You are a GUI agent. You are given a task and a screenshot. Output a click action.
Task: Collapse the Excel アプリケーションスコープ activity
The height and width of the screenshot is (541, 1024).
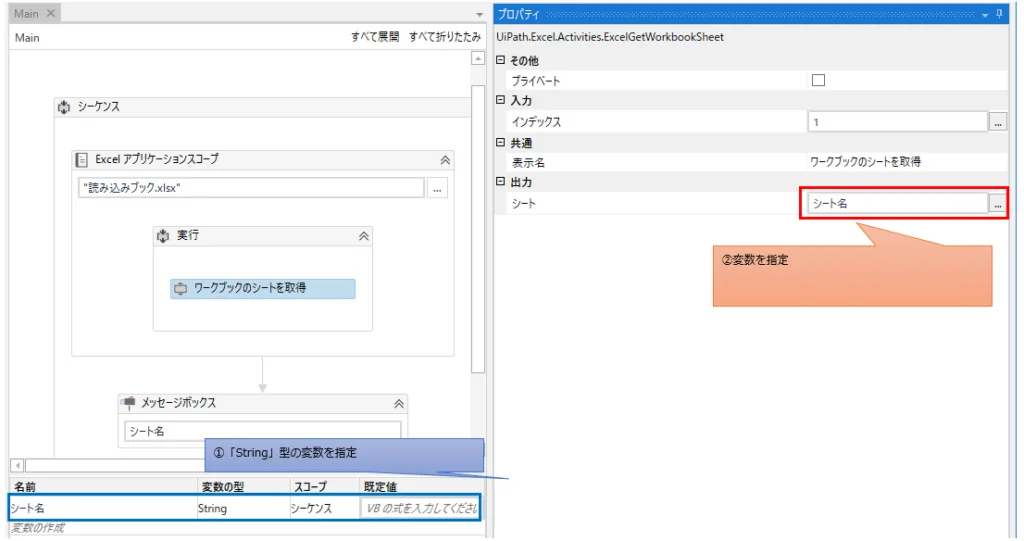445,160
